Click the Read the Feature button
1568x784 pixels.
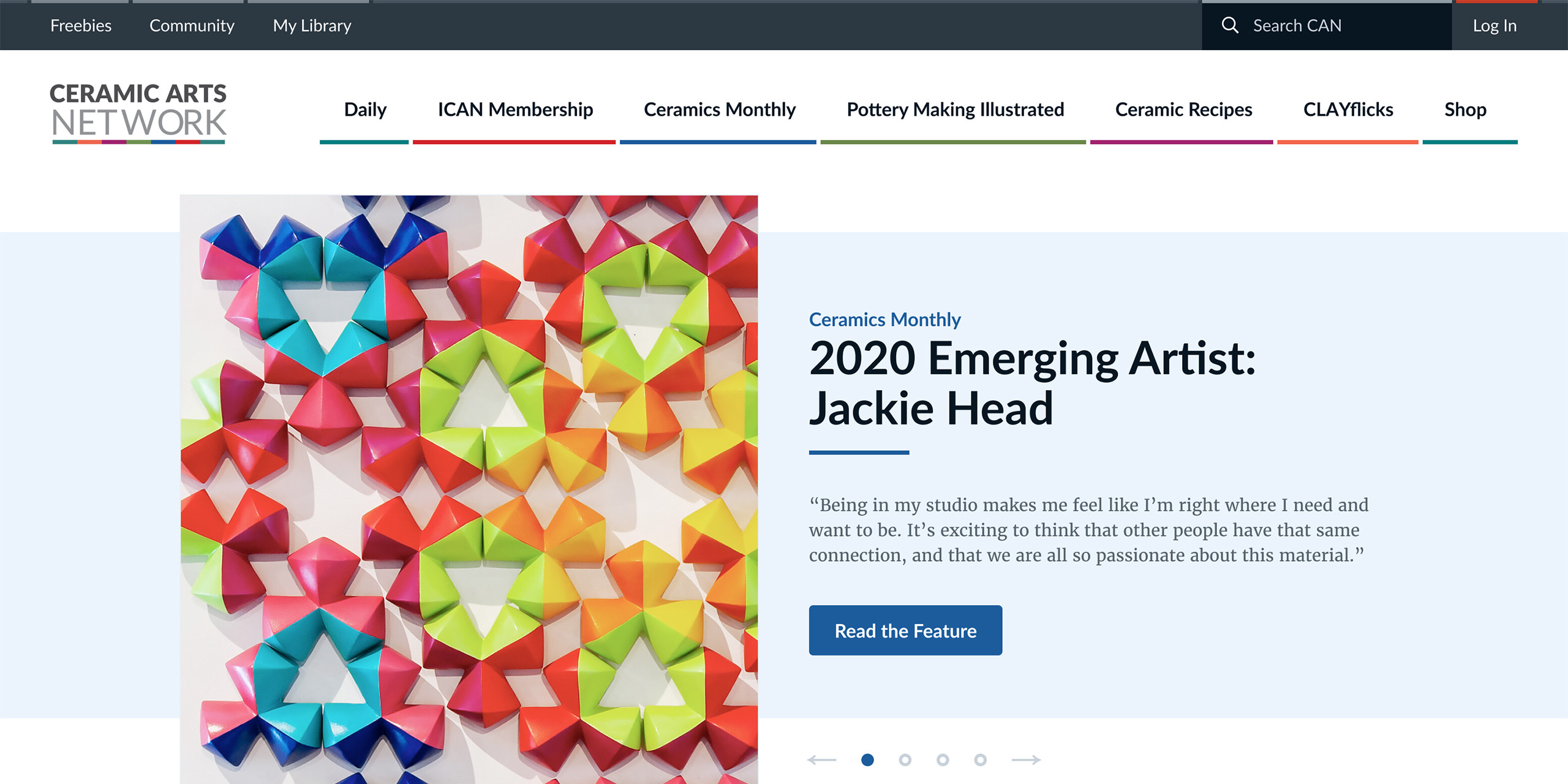[905, 630]
